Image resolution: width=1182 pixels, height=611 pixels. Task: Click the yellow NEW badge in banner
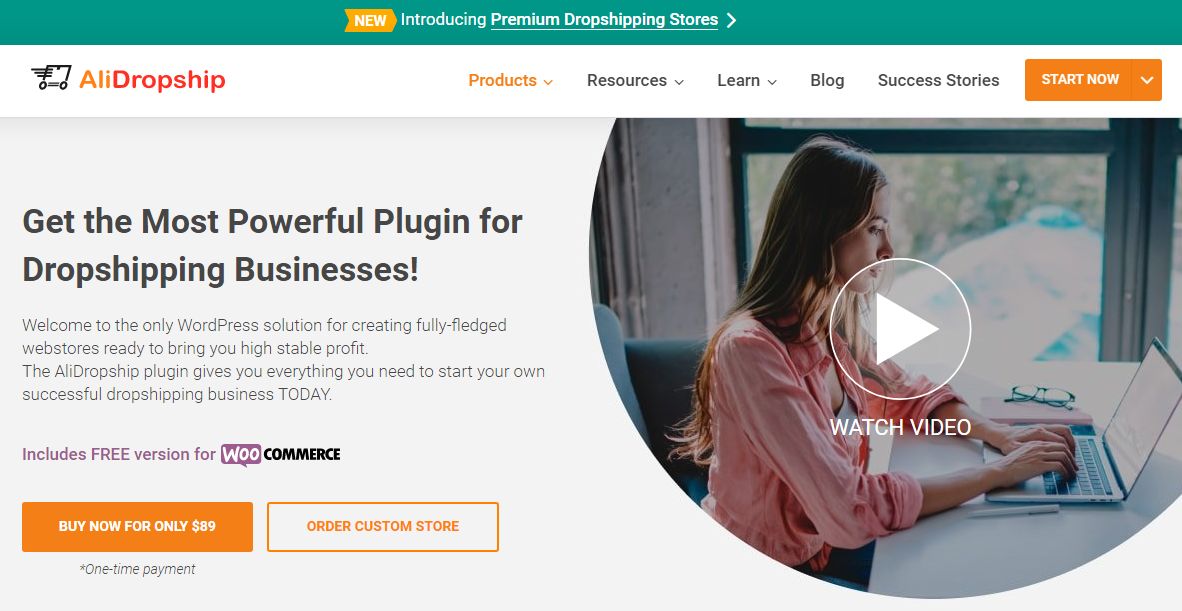click(x=370, y=20)
